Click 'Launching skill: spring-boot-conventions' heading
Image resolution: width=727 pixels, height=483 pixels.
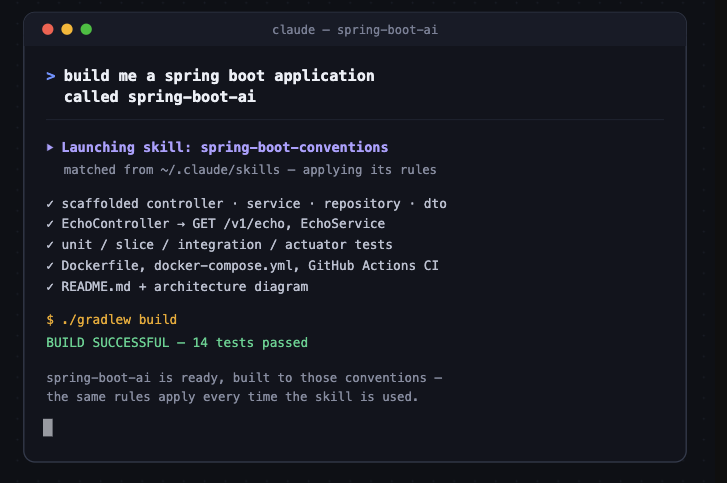point(225,147)
